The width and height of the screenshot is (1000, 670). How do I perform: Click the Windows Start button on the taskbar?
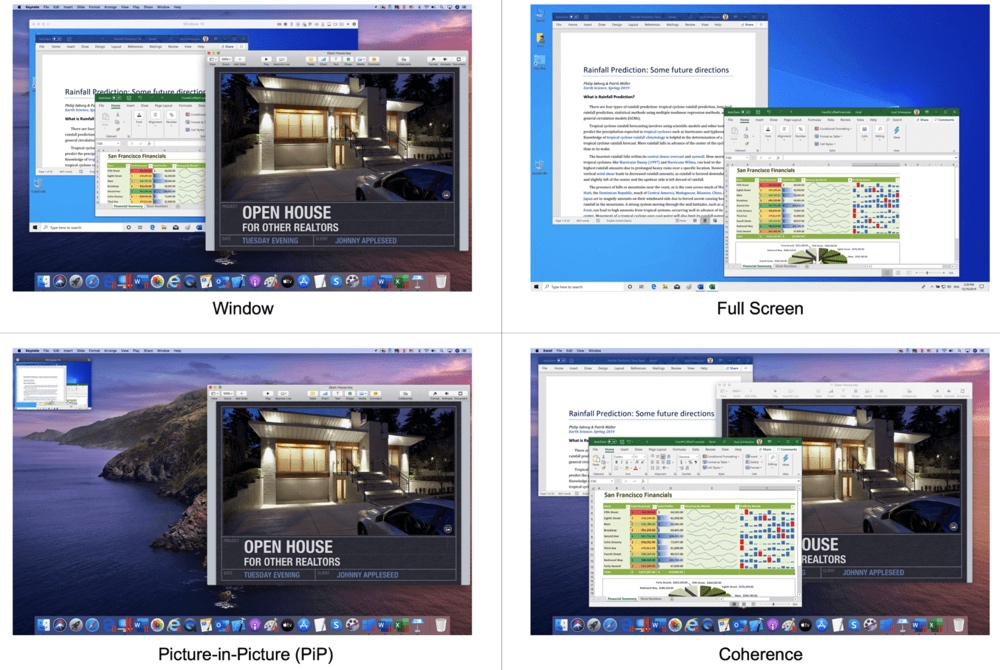[536, 287]
